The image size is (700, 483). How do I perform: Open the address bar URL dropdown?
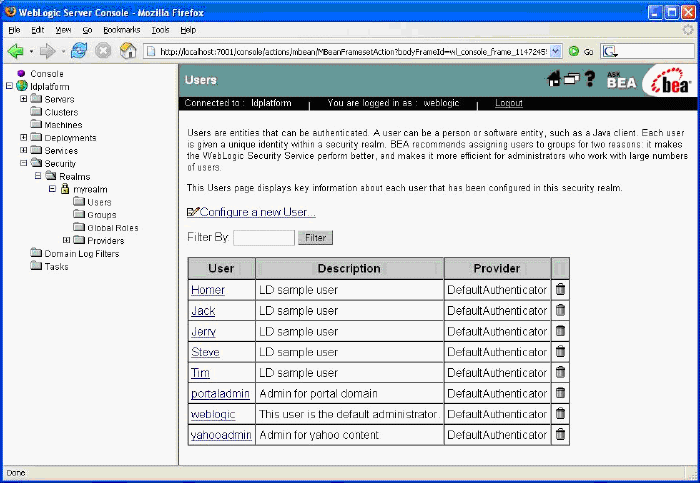pyautogui.click(x=555, y=51)
